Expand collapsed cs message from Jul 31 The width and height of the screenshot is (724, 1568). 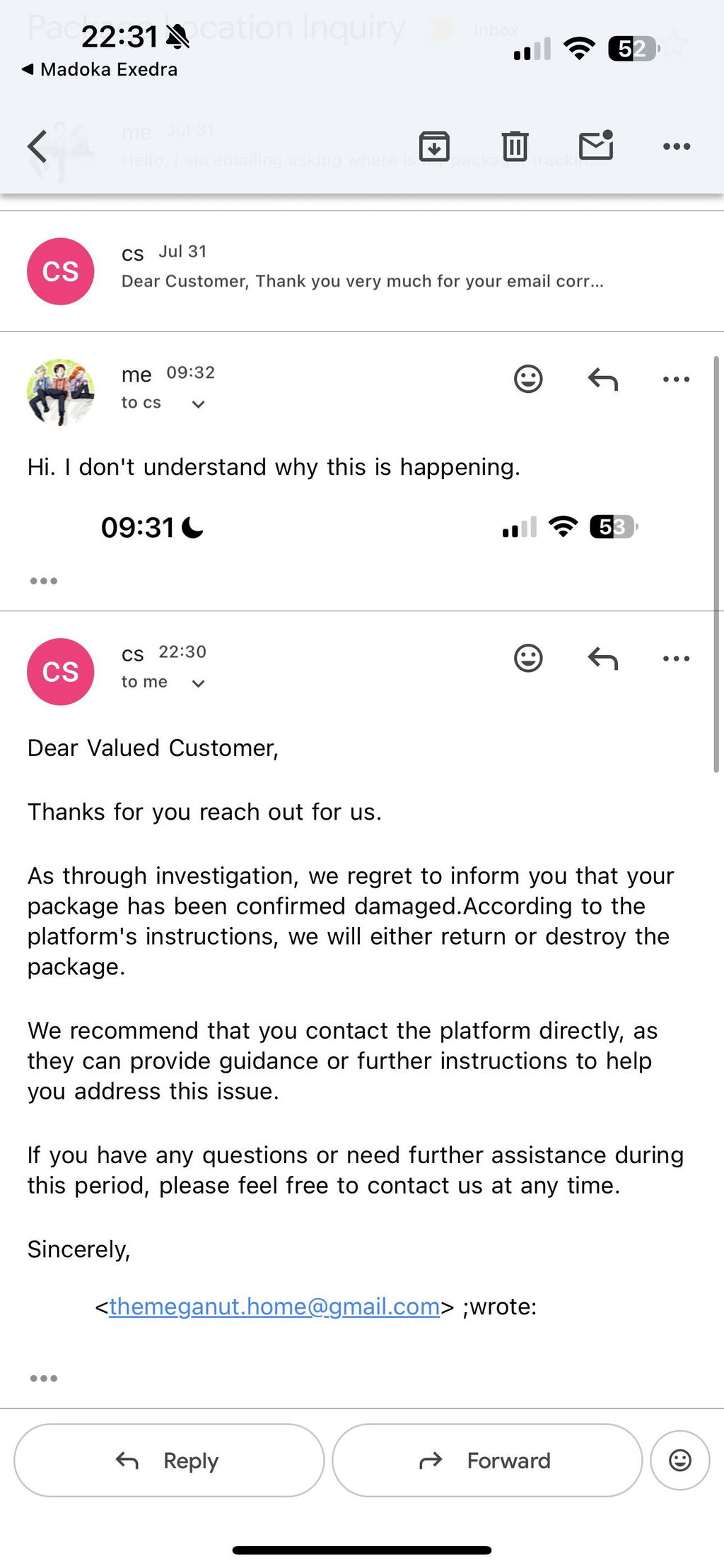[362, 271]
